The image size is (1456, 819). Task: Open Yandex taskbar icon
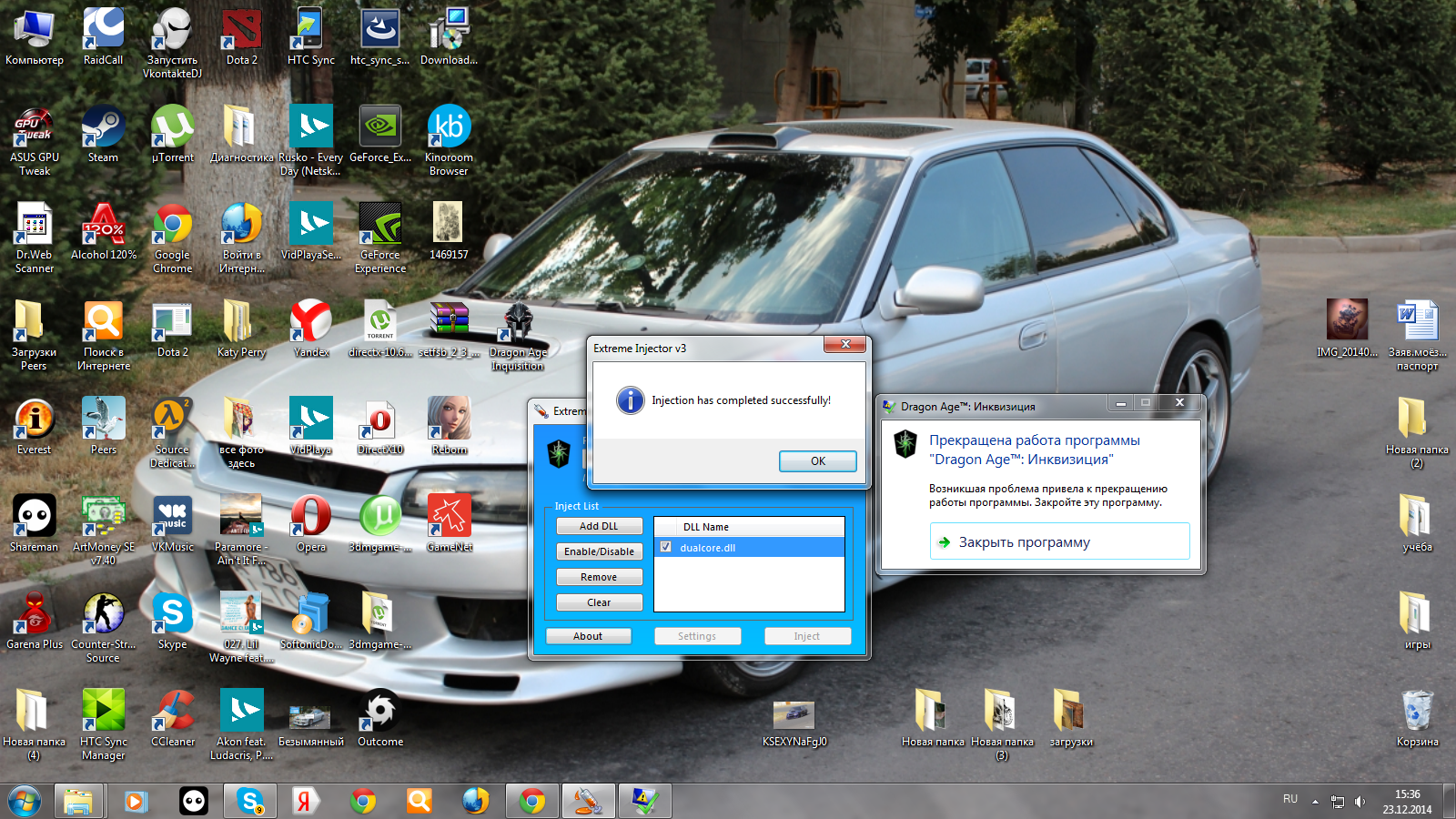304,802
